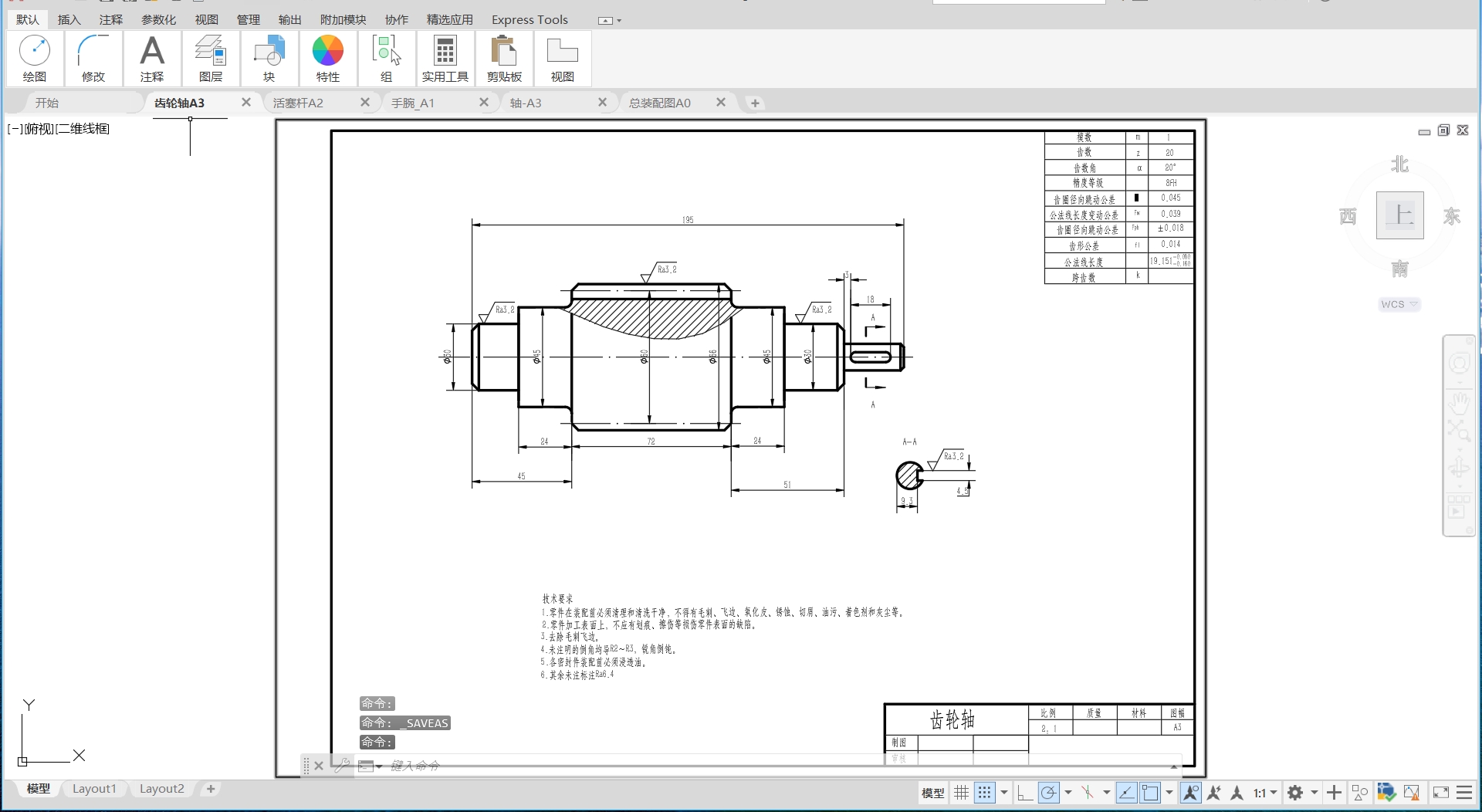Screen dimensions: 1482x812
Task: Close the 轴-A3 drawing tab
Action: (603, 102)
